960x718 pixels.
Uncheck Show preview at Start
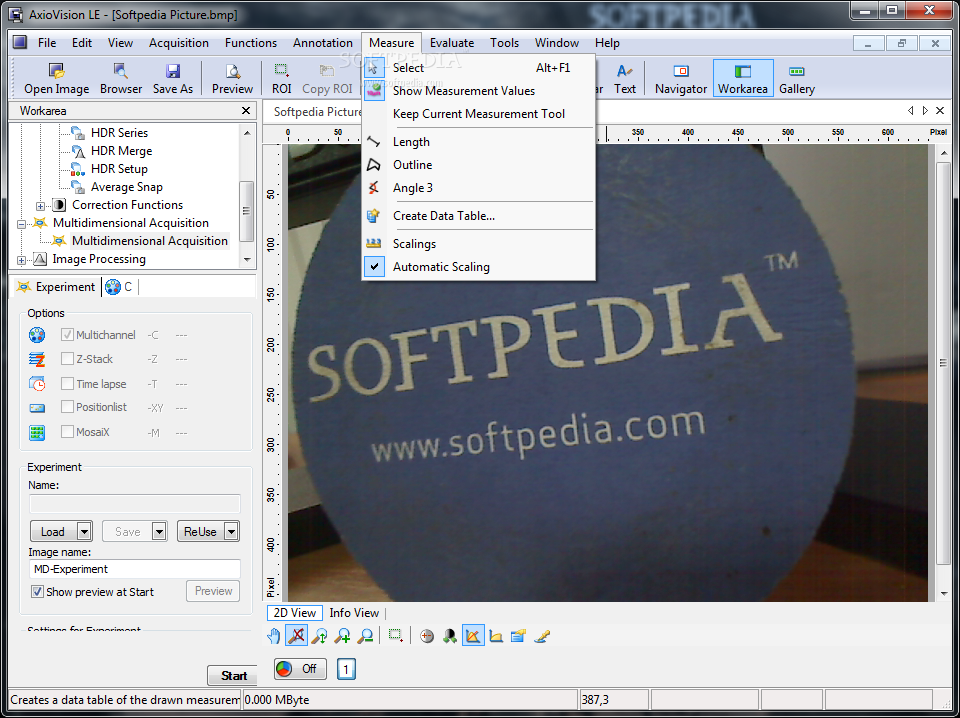coord(37,592)
